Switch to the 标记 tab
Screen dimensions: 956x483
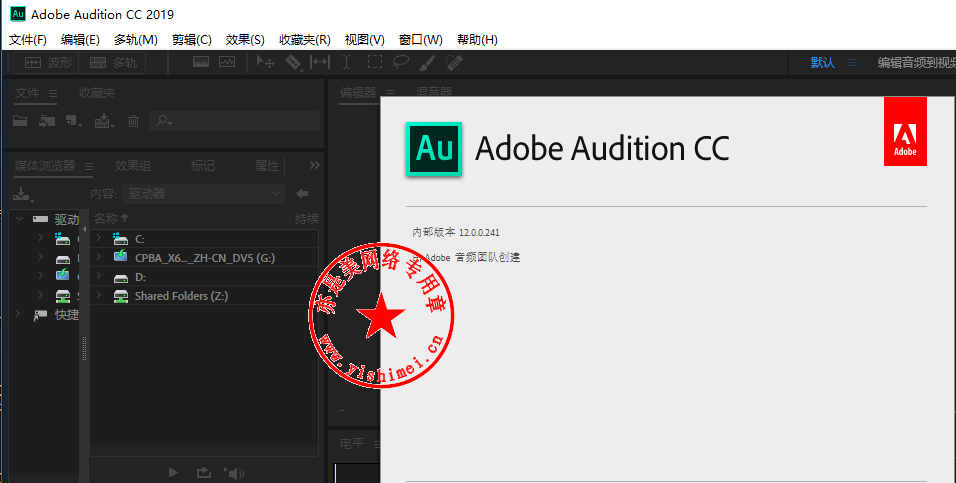(x=203, y=165)
